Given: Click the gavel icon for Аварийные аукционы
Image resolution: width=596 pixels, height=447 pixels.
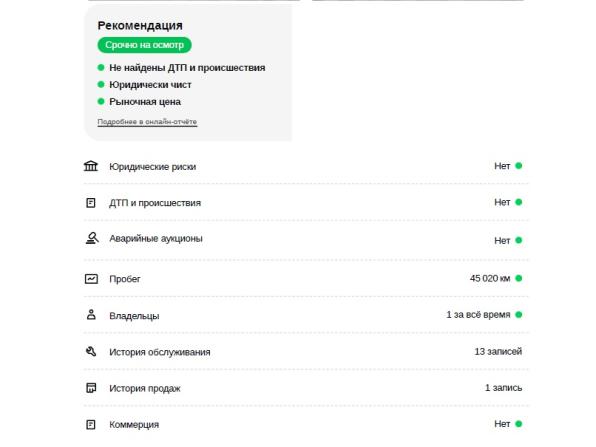Looking at the screenshot, I should tap(92, 238).
